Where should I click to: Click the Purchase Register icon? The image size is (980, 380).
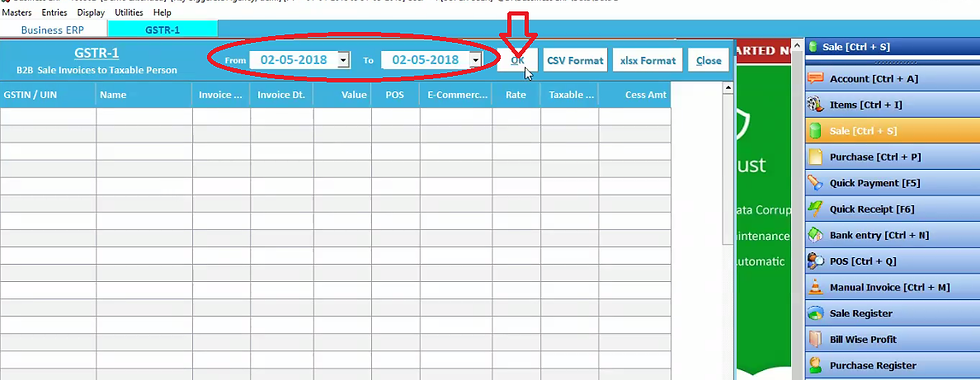(x=815, y=366)
